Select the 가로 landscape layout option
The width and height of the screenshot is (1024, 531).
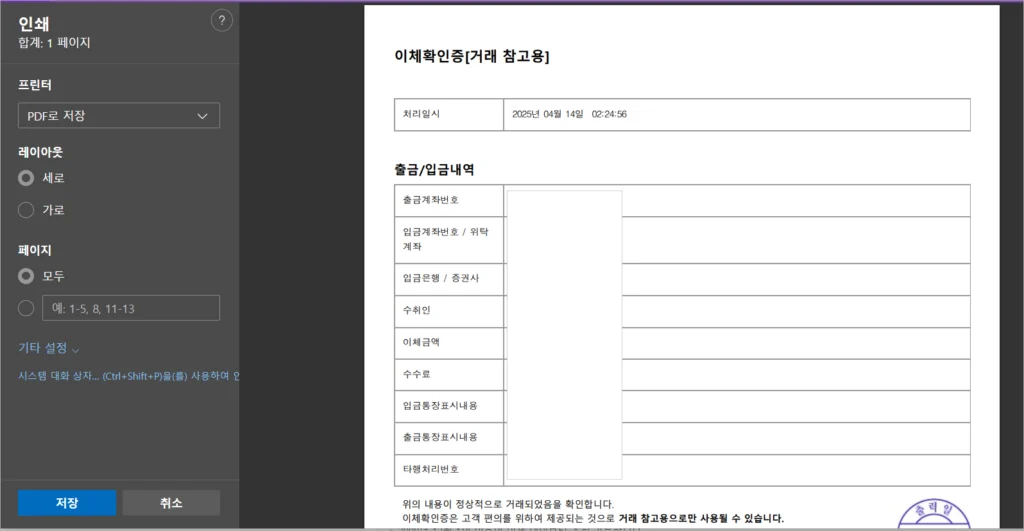(x=27, y=210)
